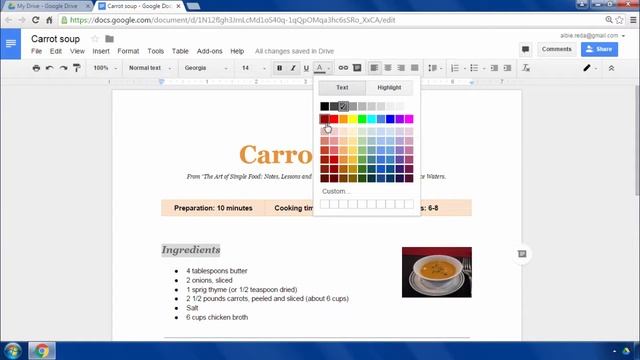Click the carrot soup image
Image resolution: width=640 pixels, height=360 pixels.
437,272
